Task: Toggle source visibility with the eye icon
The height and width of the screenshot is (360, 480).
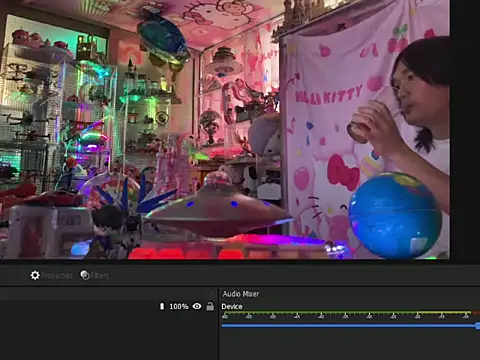Action: 197,306
